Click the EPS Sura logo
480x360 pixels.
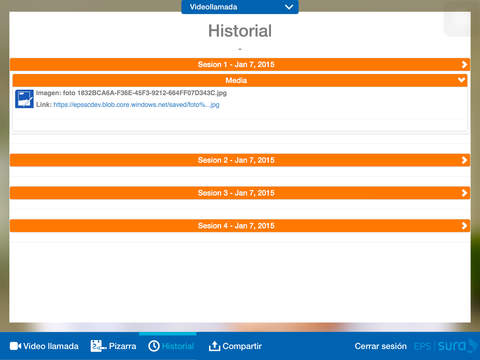coord(445,346)
